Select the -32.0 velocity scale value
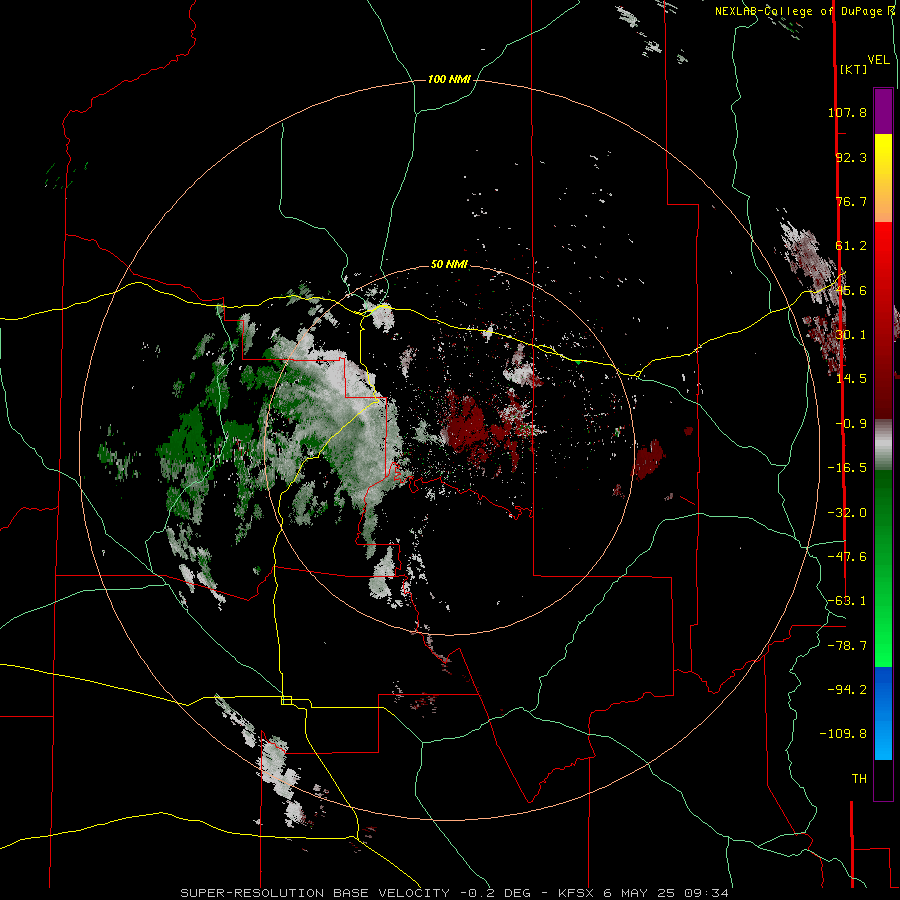The width and height of the screenshot is (900, 900). (847, 513)
